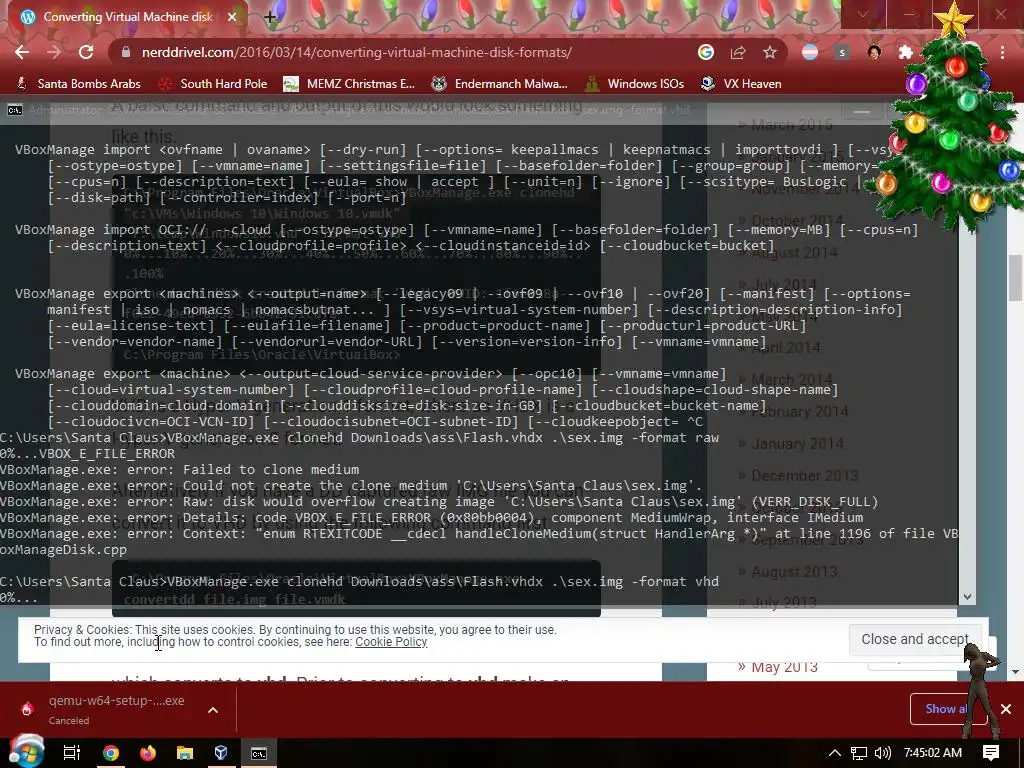Open the Santa Bombs Arabs bookmark
The height and width of the screenshot is (768, 1024).
pyautogui.click(x=78, y=84)
